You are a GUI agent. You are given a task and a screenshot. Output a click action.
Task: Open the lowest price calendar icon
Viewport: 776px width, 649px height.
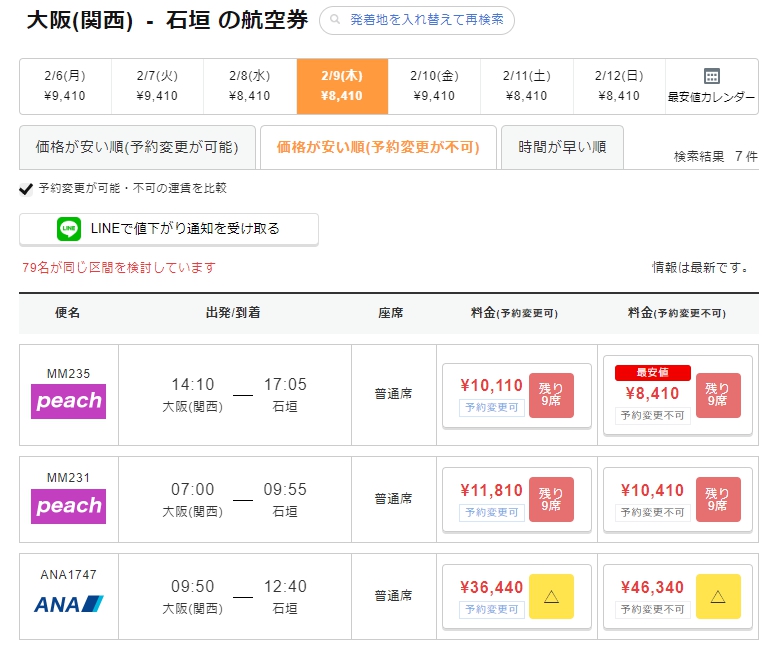pyautogui.click(x=712, y=76)
